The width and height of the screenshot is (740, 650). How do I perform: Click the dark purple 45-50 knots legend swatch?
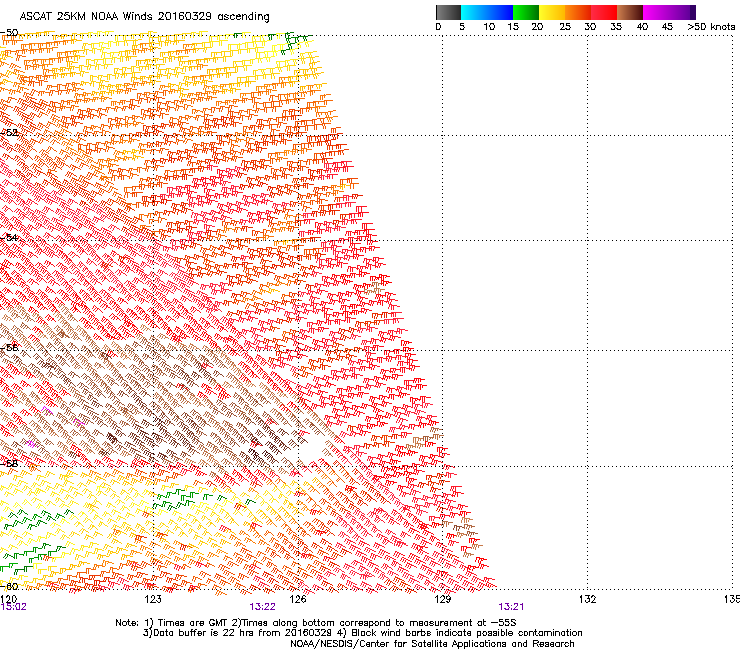(682, 12)
